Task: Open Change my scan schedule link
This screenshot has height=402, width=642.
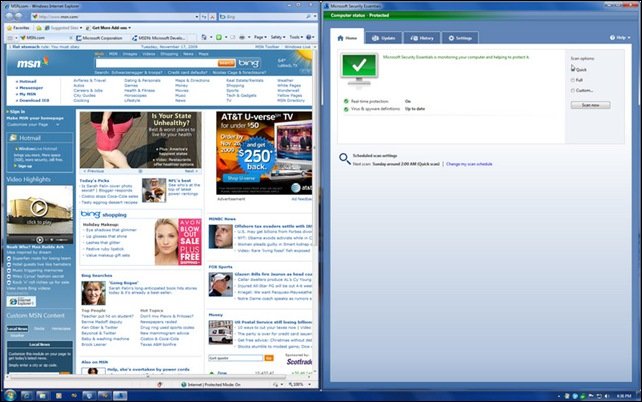Action: [469, 164]
